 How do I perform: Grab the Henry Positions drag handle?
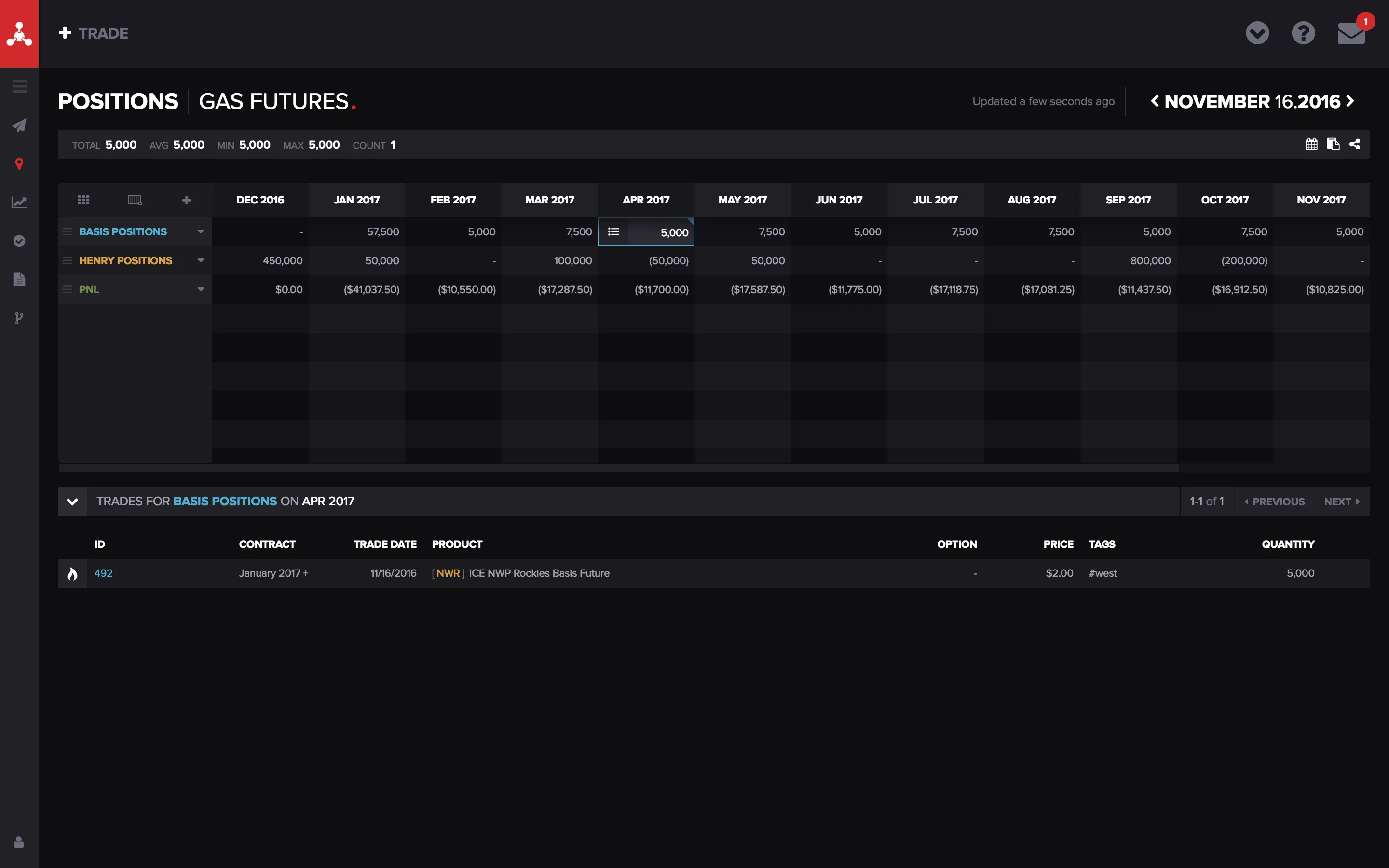(x=67, y=260)
